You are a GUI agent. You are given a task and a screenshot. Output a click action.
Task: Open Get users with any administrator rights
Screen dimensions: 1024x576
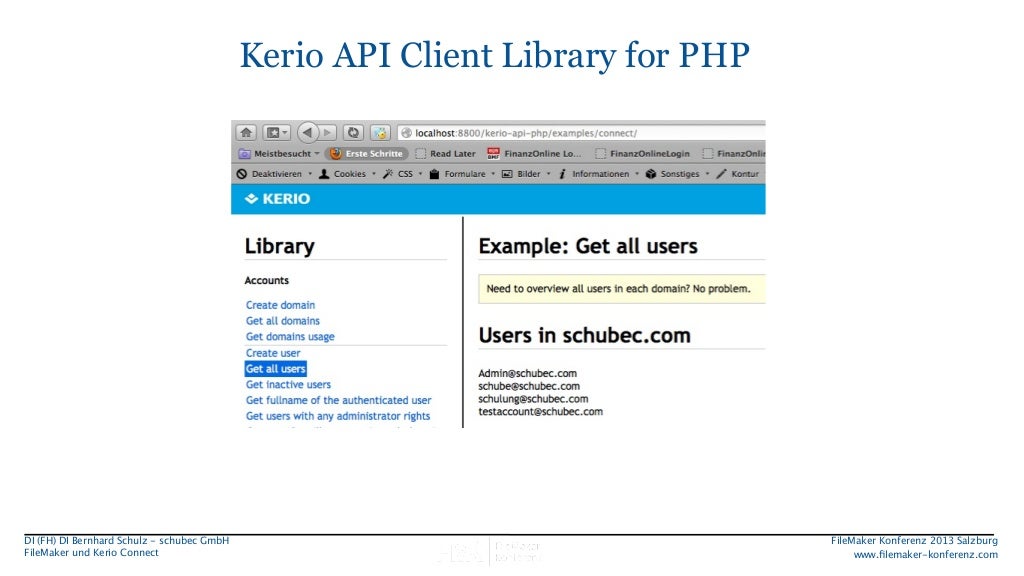pyautogui.click(x=338, y=416)
